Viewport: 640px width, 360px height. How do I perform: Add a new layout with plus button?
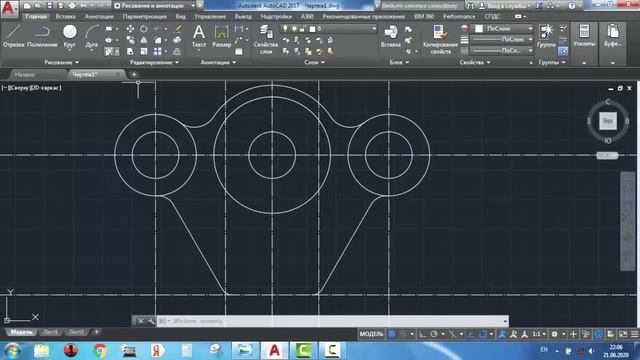[x=96, y=332]
